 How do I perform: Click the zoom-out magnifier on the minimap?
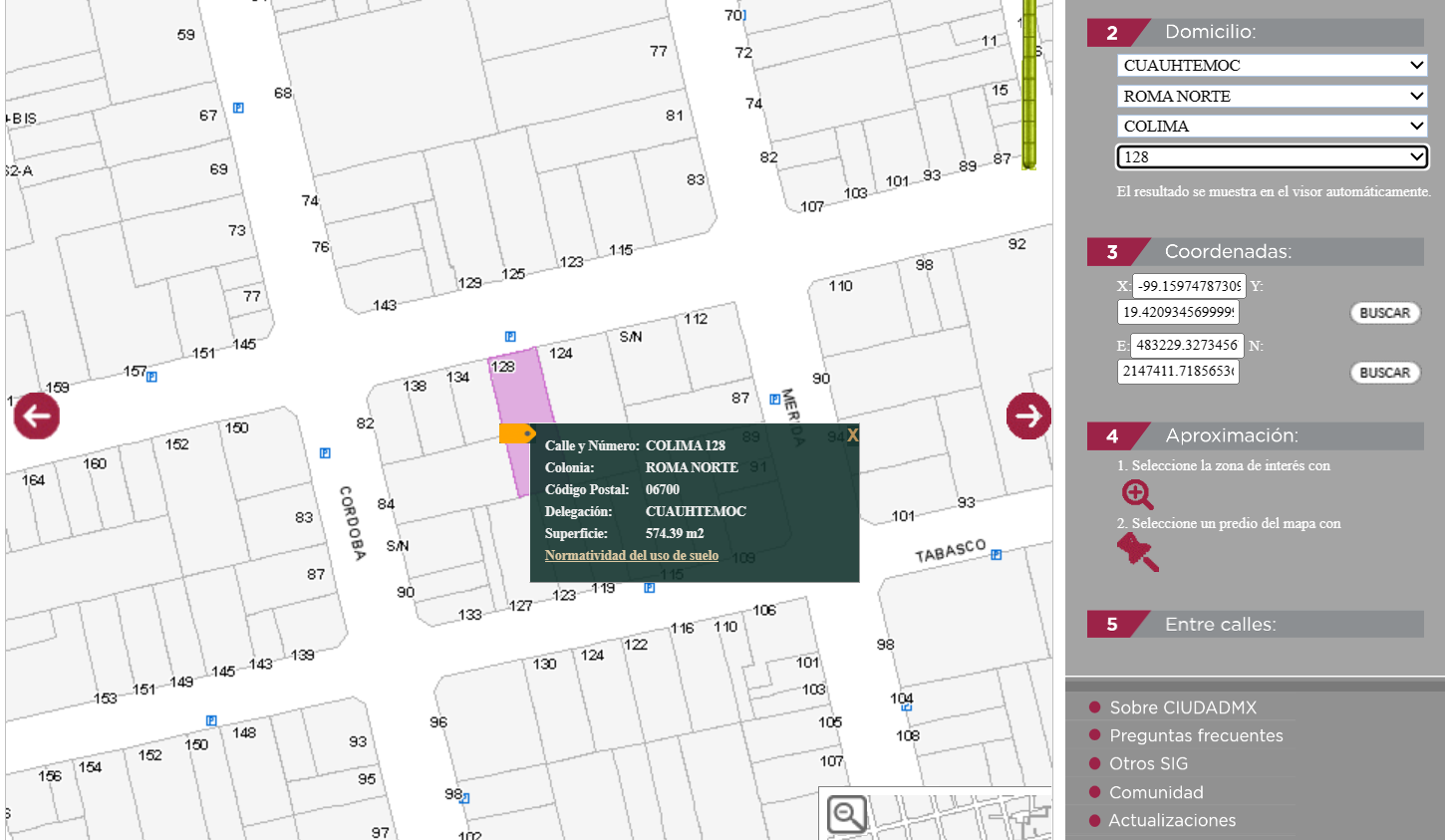(x=847, y=814)
